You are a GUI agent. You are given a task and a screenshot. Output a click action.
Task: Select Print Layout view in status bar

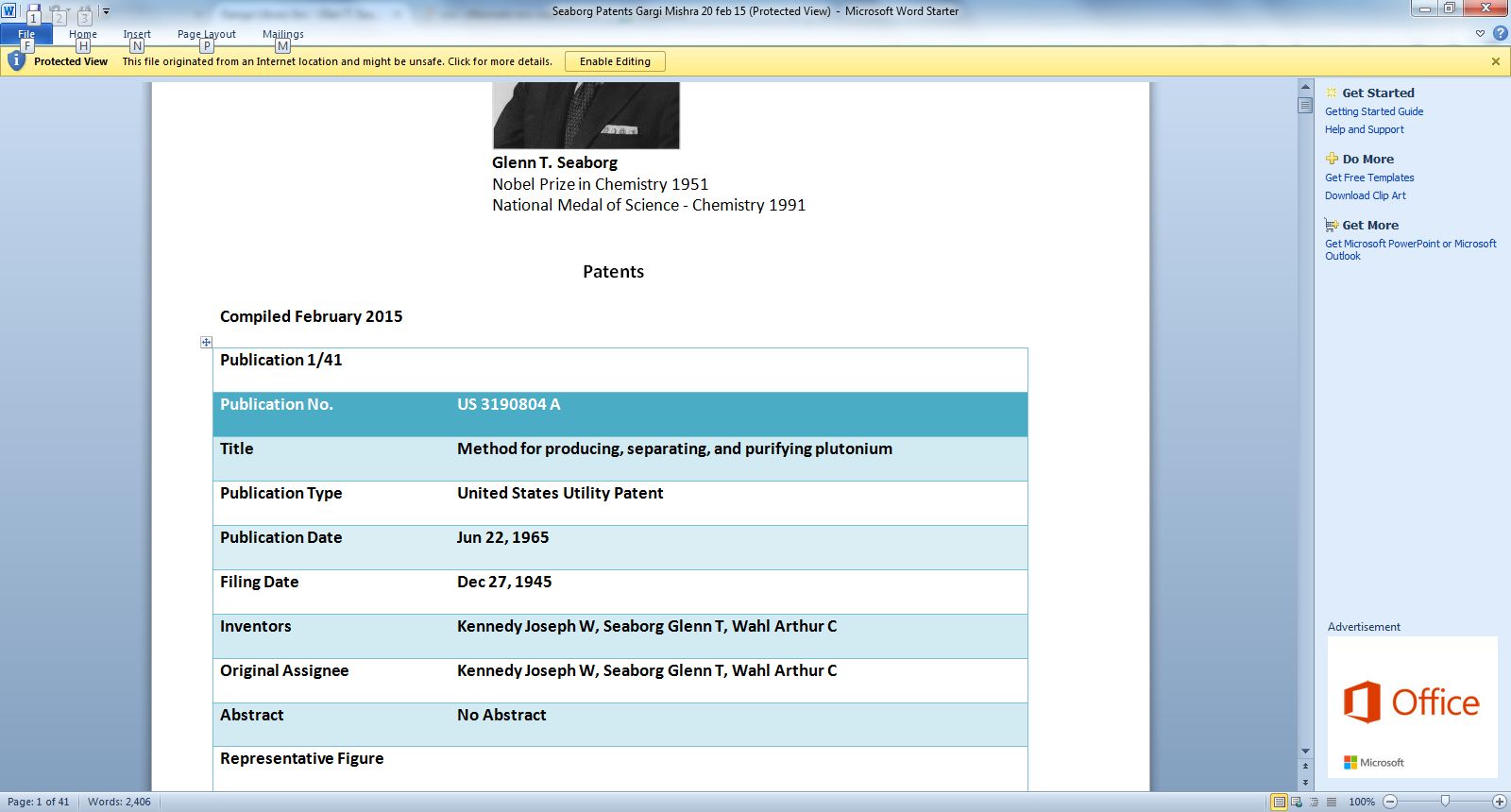click(1280, 802)
